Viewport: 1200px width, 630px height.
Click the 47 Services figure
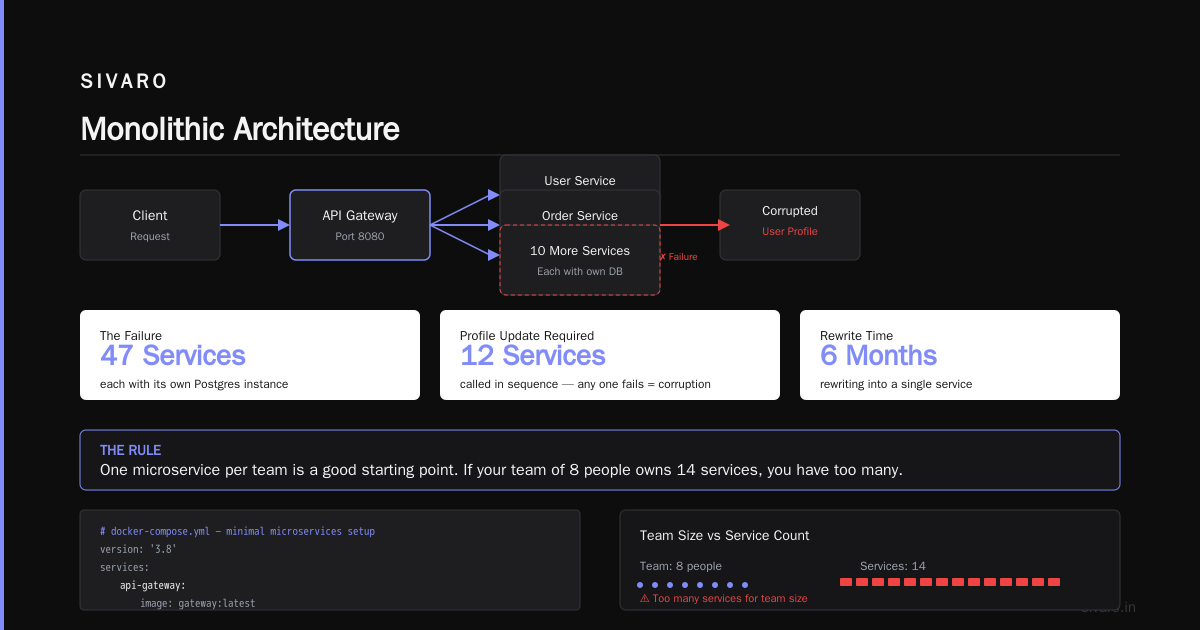pyautogui.click(x=173, y=356)
